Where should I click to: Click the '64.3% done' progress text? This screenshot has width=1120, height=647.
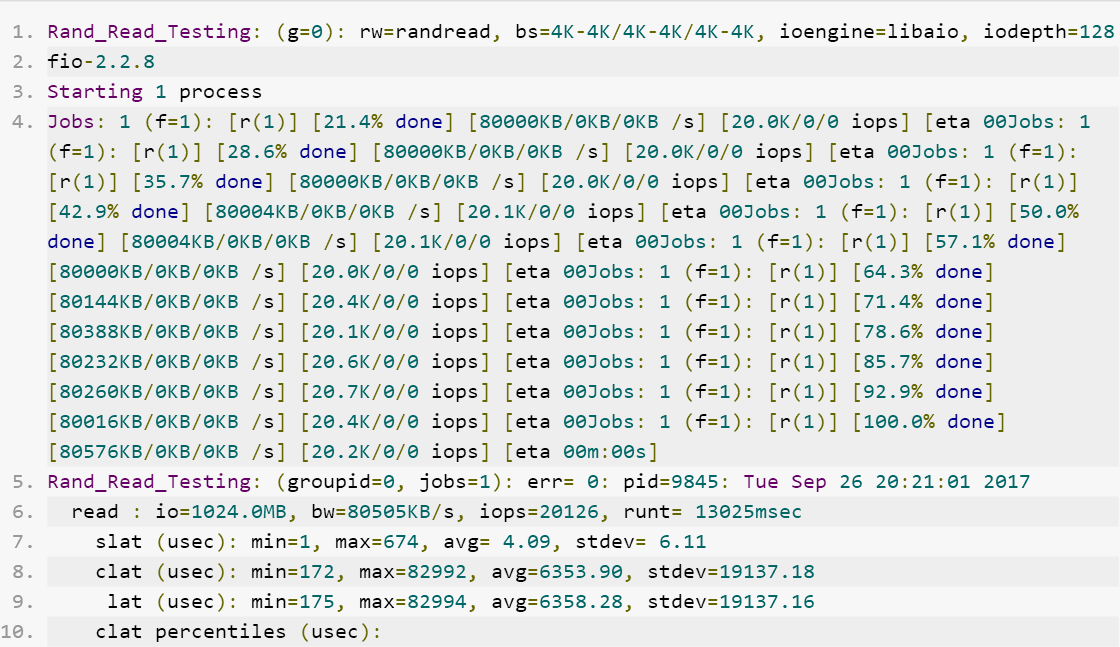pos(923,272)
